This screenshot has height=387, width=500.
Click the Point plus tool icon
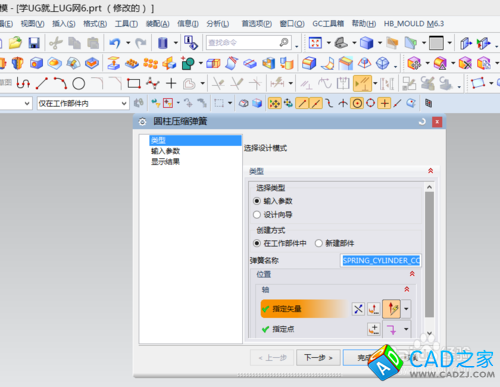171,83
